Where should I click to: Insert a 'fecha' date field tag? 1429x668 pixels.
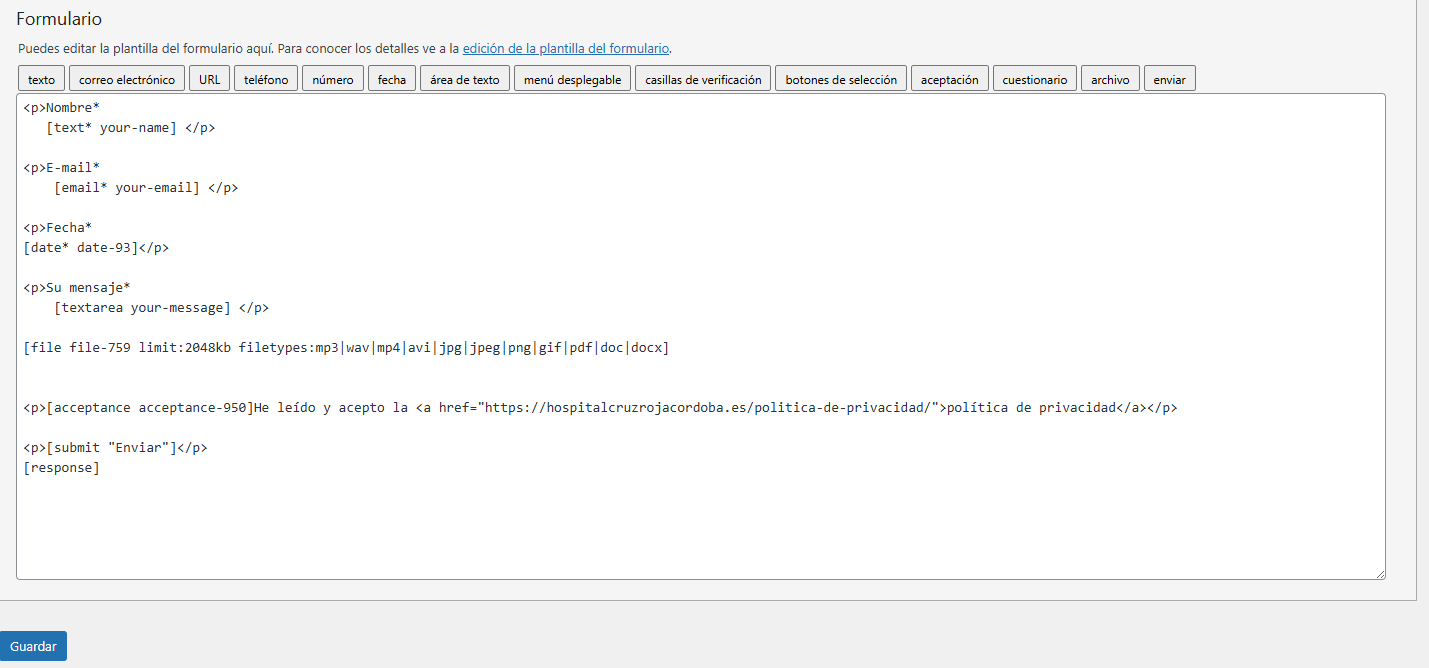[x=392, y=79]
